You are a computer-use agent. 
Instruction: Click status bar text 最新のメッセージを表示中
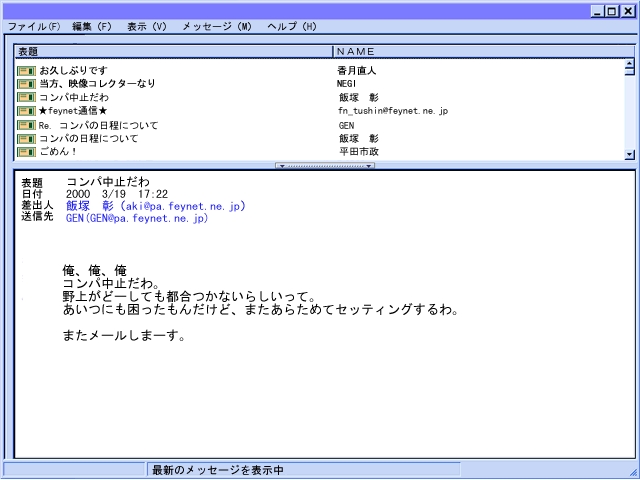tap(218, 470)
